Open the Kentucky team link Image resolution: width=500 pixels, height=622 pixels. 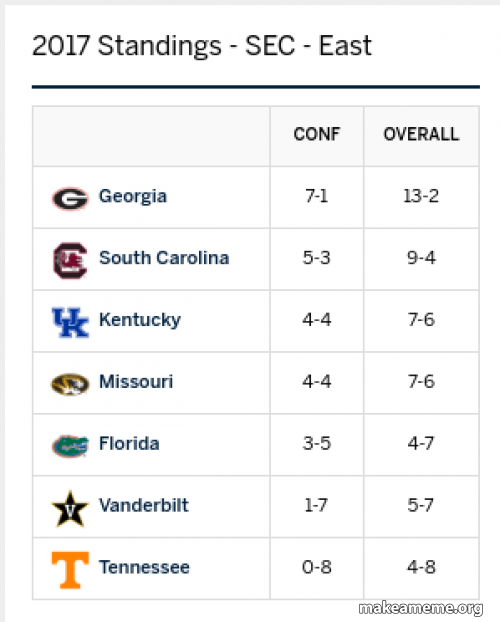(140, 320)
